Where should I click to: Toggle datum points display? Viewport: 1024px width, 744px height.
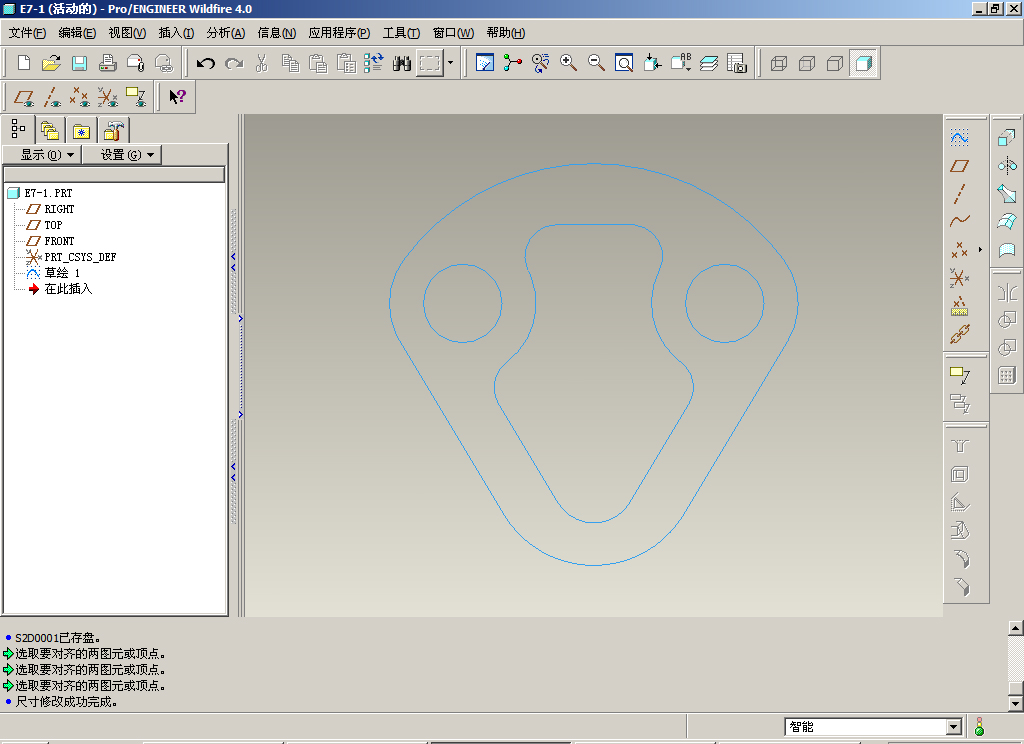(x=80, y=97)
